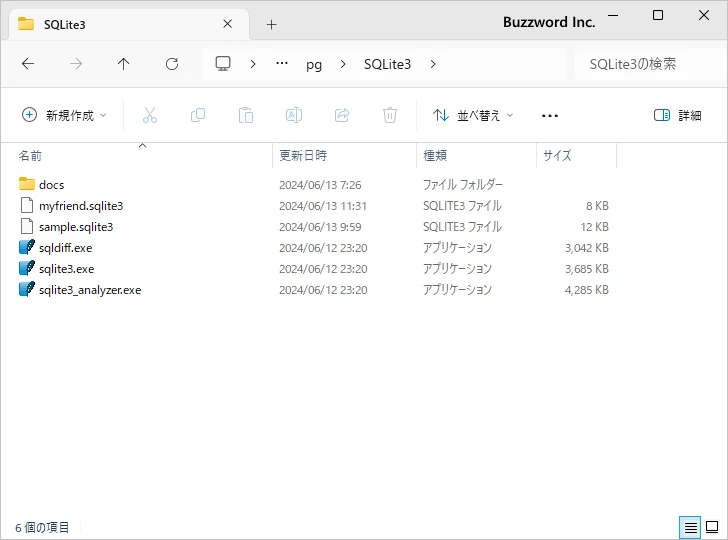
Task: Share the file using share icon
Action: click(342, 115)
